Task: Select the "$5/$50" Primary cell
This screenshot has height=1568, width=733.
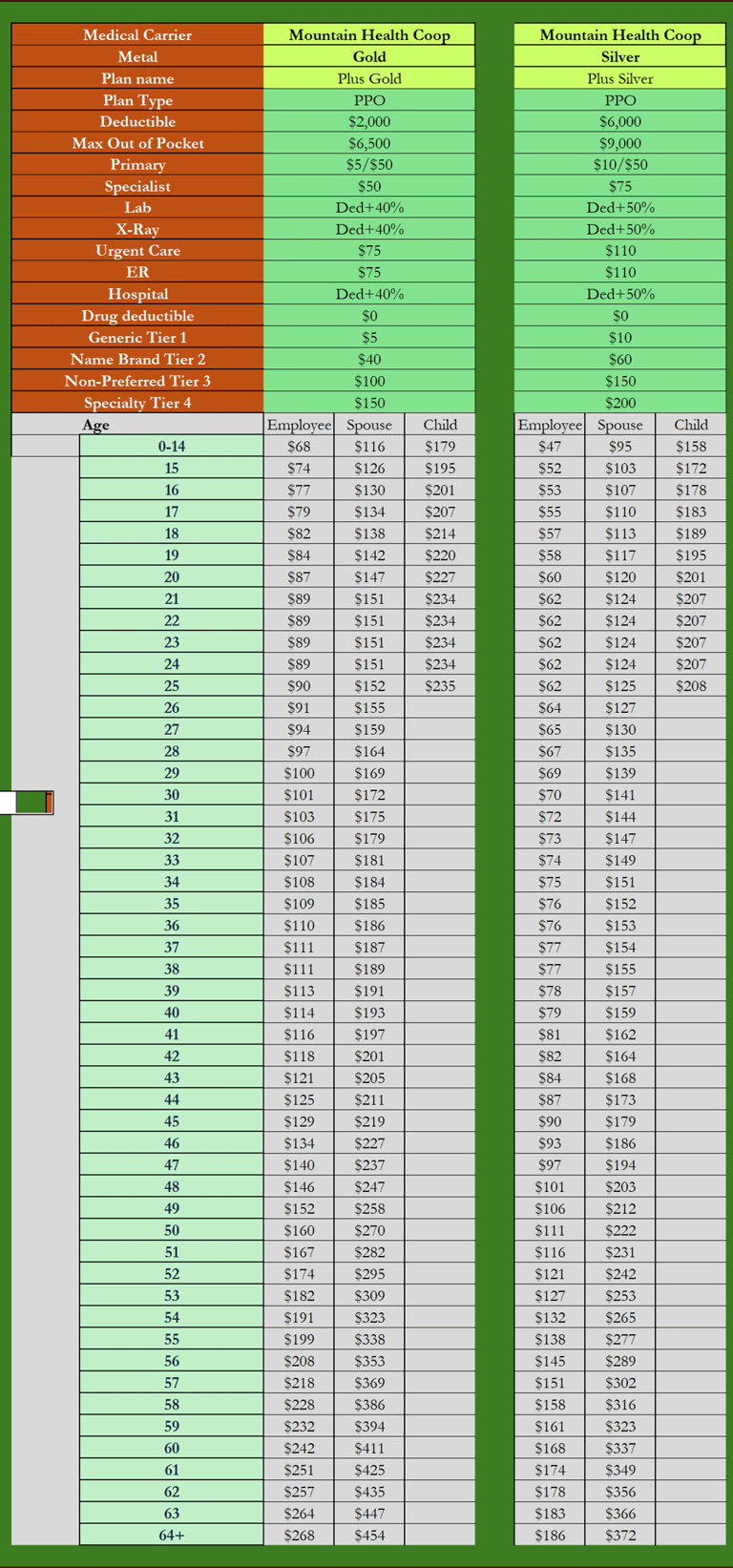Action: [x=369, y=164]
